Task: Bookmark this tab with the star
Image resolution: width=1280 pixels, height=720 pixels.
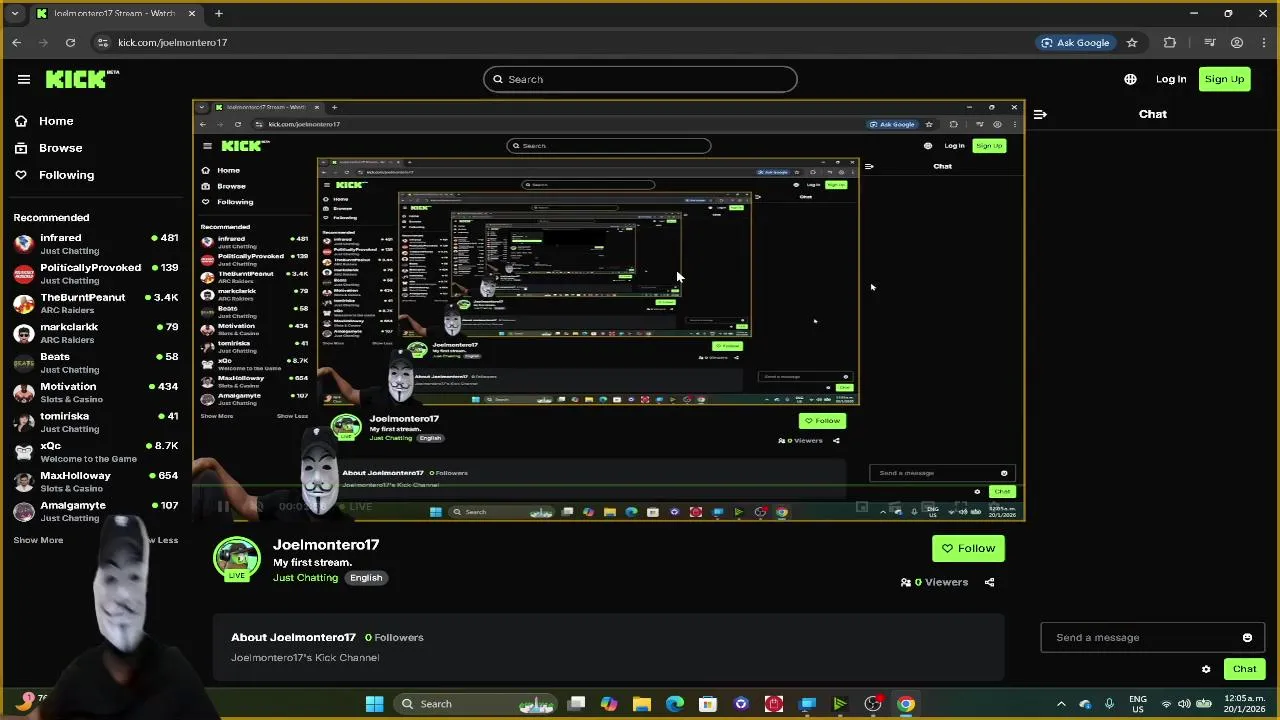Action: [x=1132, y=42]
